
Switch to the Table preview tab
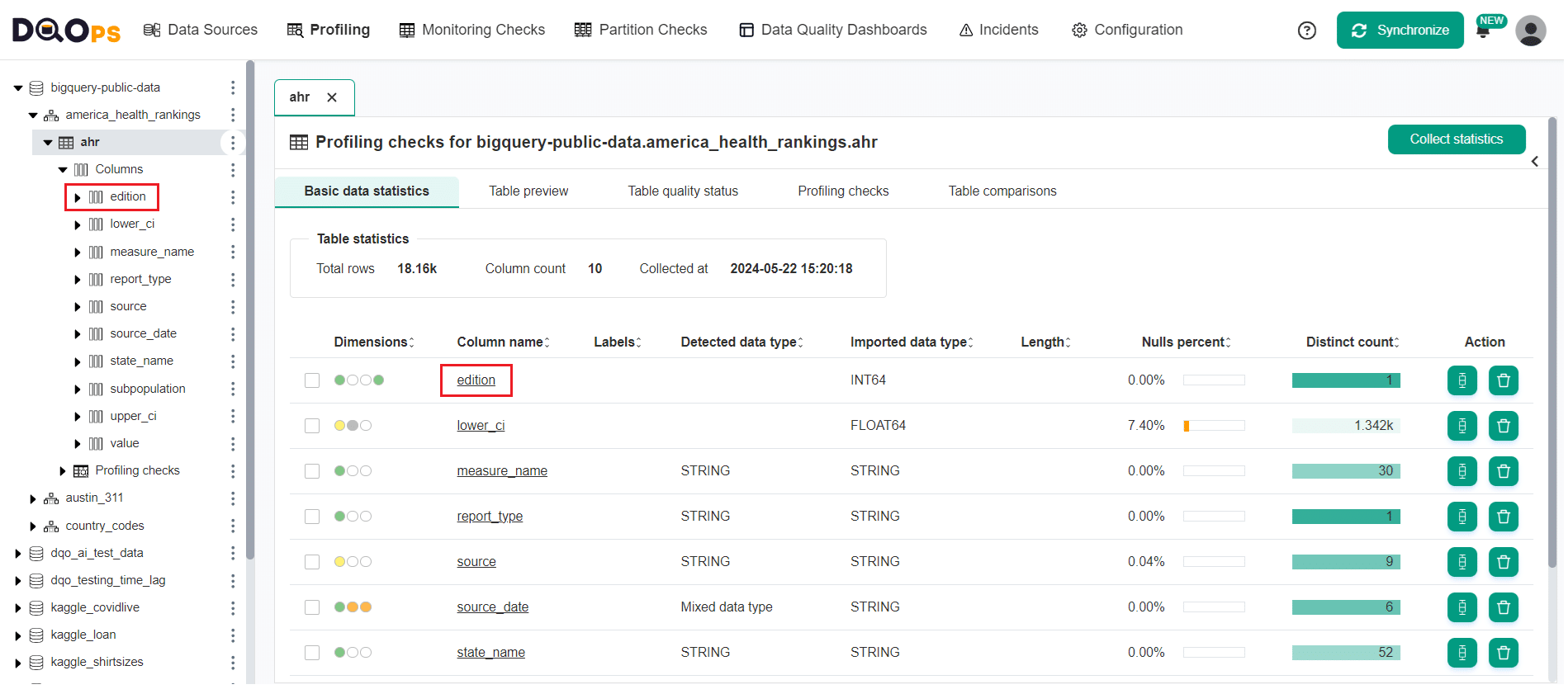528,191
